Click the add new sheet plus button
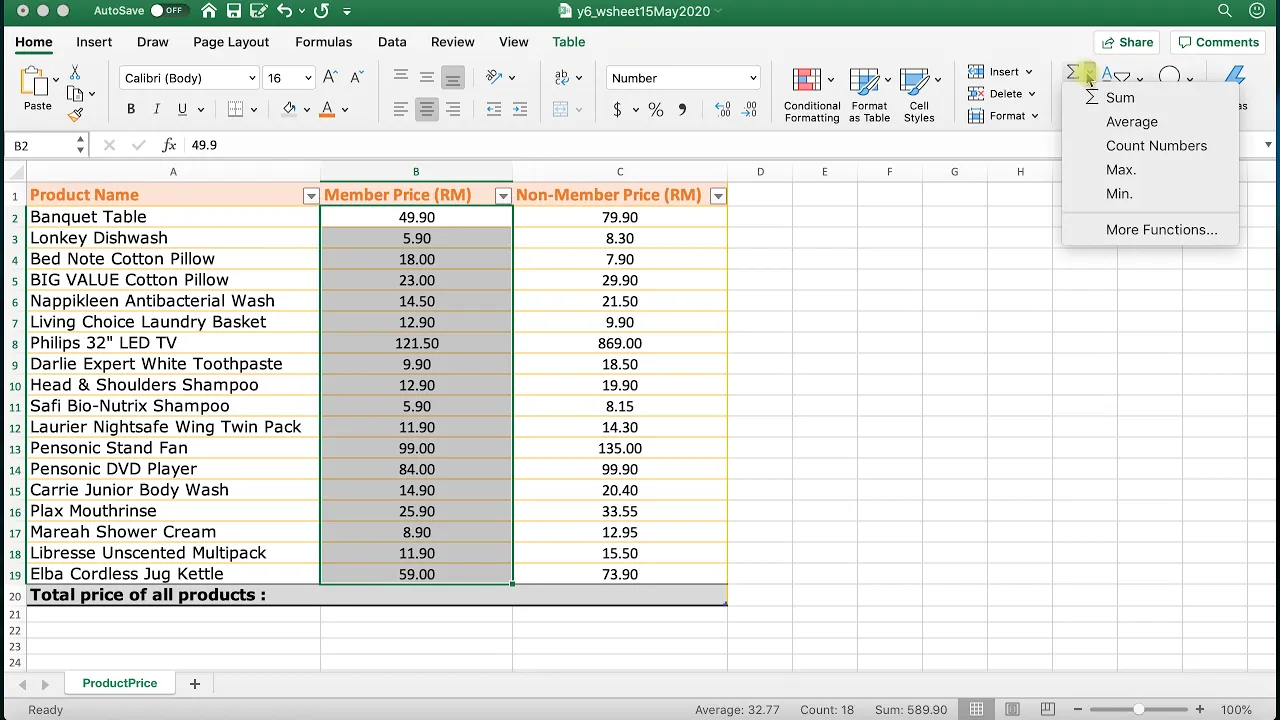This screenshot has height=720, width=1280. (195, 684)
